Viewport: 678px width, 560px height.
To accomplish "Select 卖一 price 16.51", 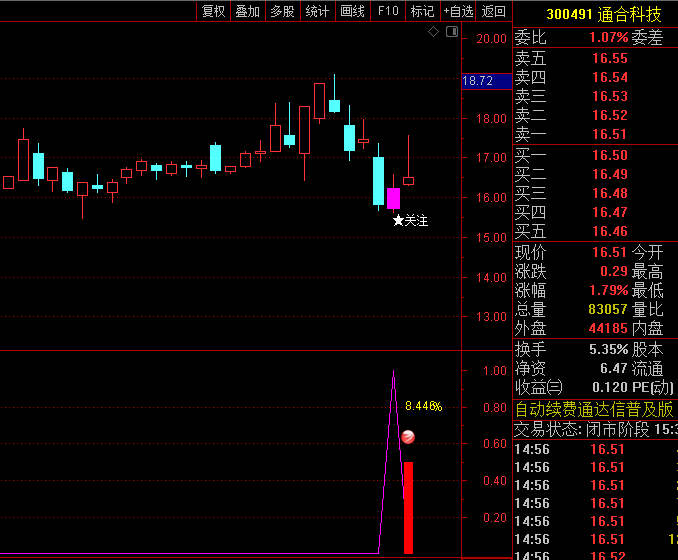I will point(610,134).
